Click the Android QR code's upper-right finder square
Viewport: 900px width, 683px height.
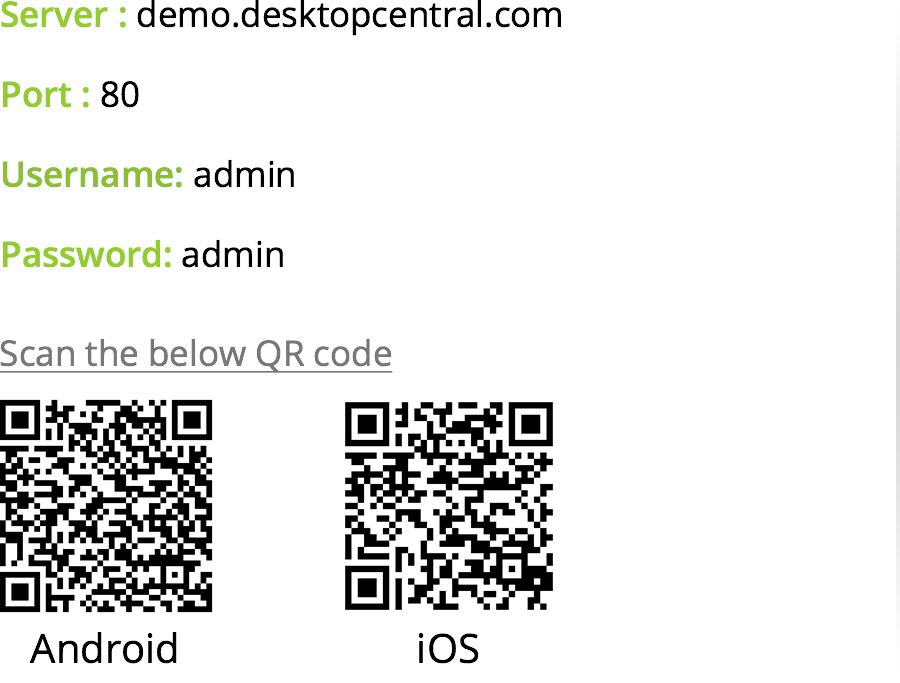(x=192, y=420)
